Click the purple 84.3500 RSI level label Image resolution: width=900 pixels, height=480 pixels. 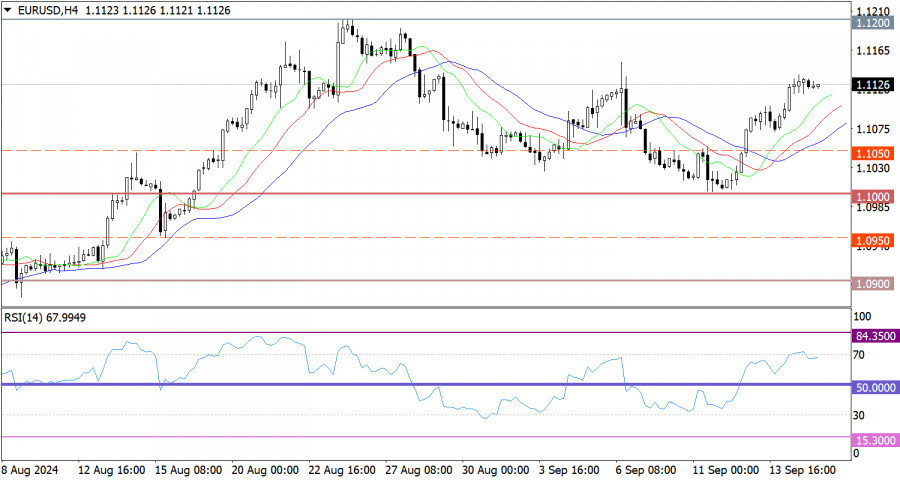point(876,335)
